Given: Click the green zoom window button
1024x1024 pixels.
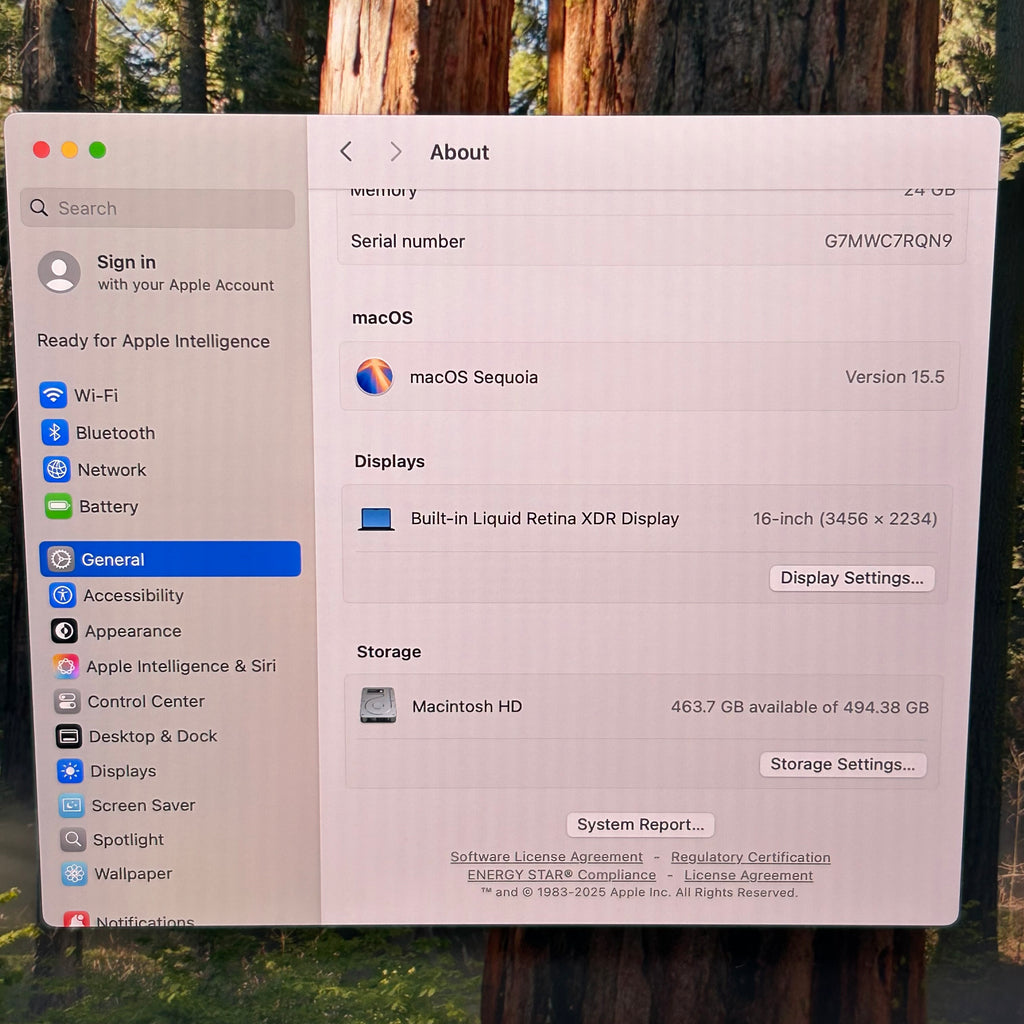Looking at the screenshot, I should [98, 150].
